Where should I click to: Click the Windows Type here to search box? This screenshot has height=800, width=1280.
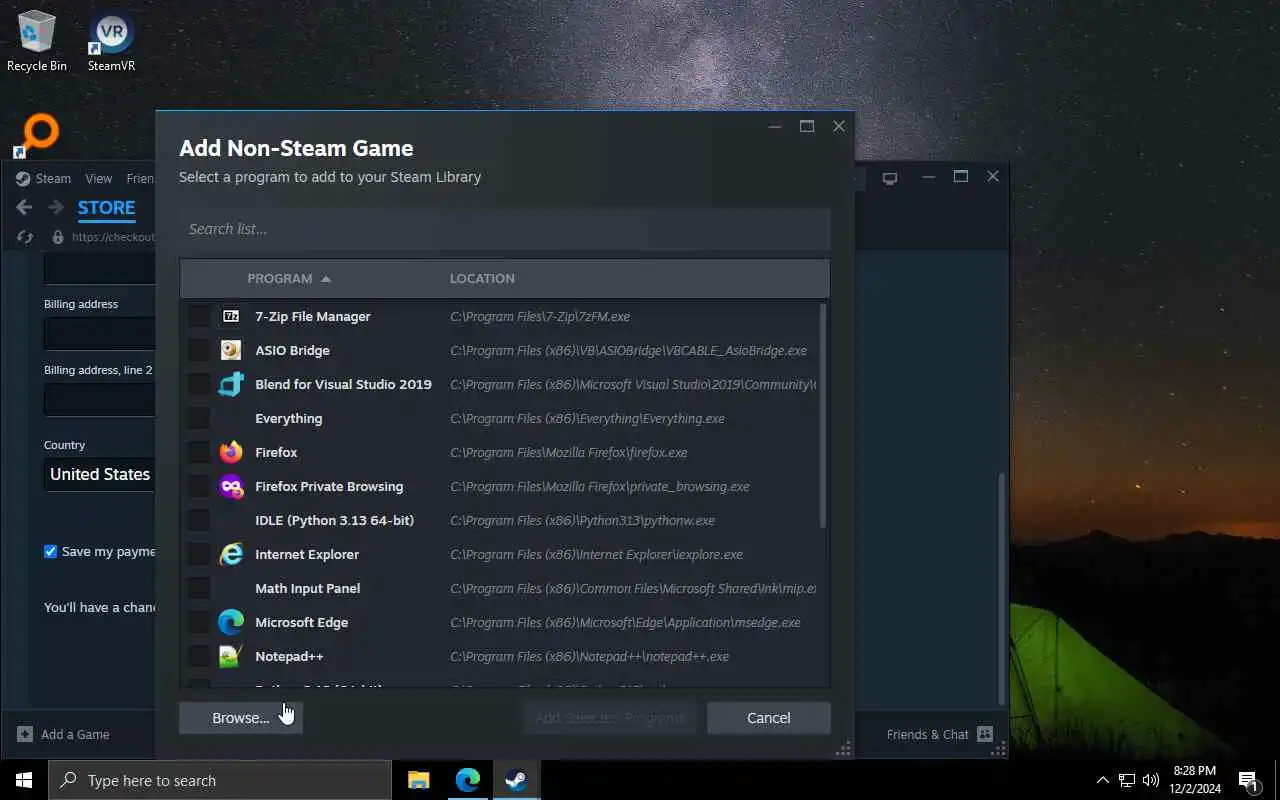pos(220,780)
